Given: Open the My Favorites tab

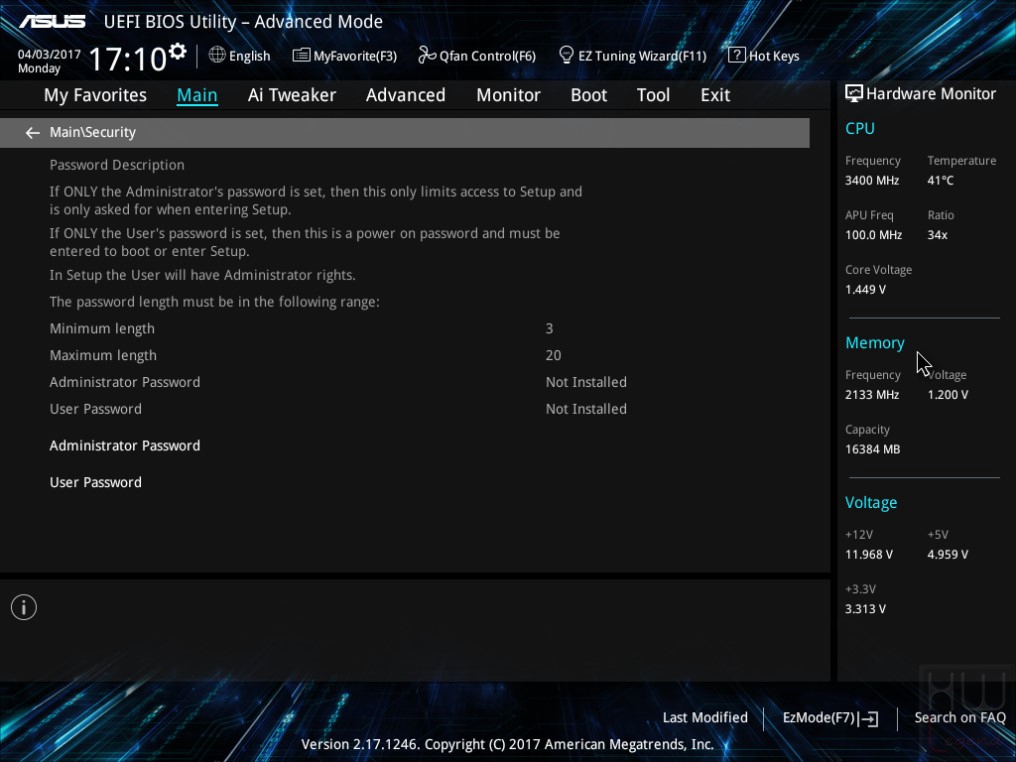Looking at the screenshot, I should pyautogui.click(x=95, y=95).
